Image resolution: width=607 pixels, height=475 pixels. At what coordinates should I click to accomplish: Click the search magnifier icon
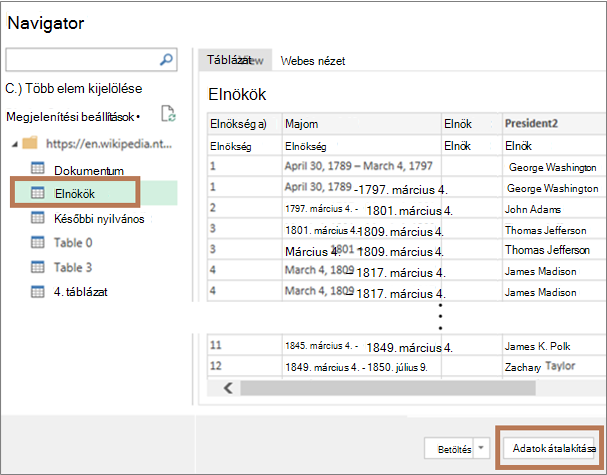coord(166,60)
